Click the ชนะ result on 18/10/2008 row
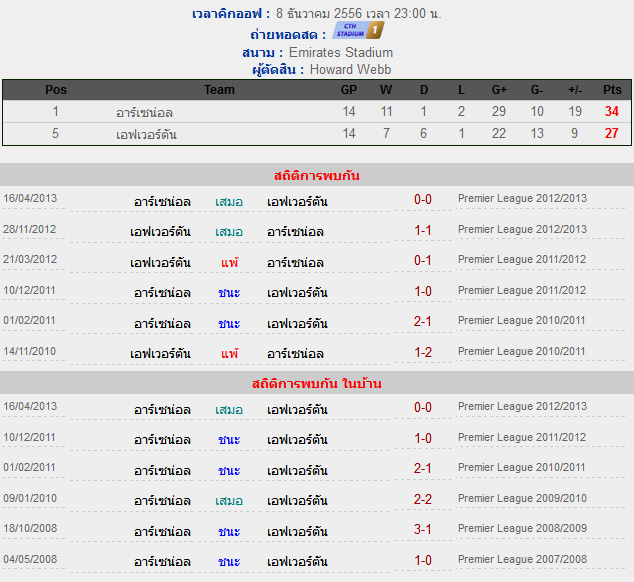This screenshot has width=634, height=582. [229, 531]
